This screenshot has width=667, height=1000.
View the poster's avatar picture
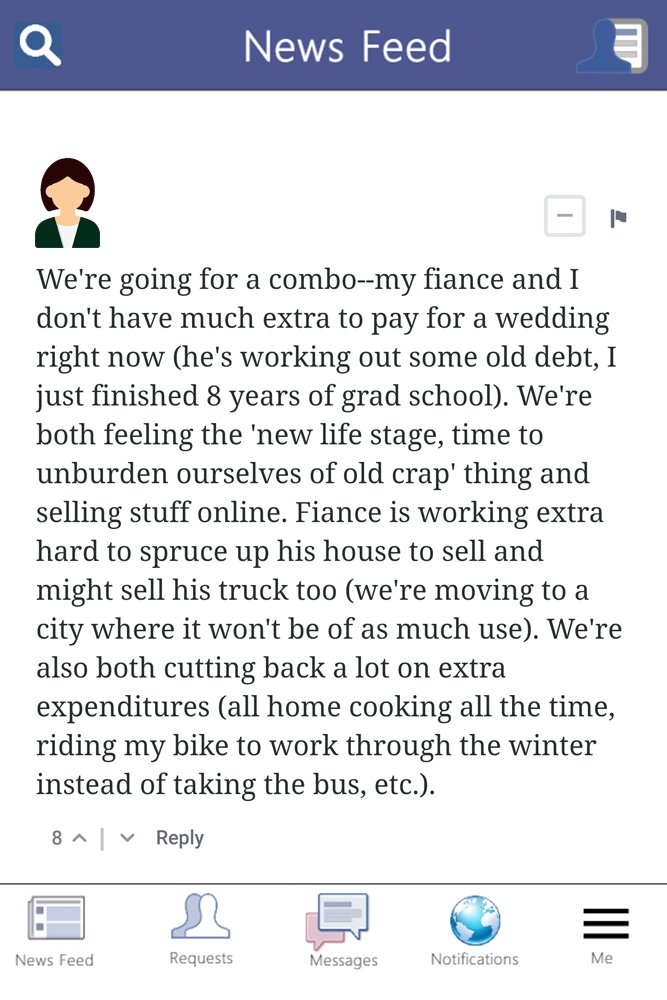pyautogui.click(x=68, y=203)
